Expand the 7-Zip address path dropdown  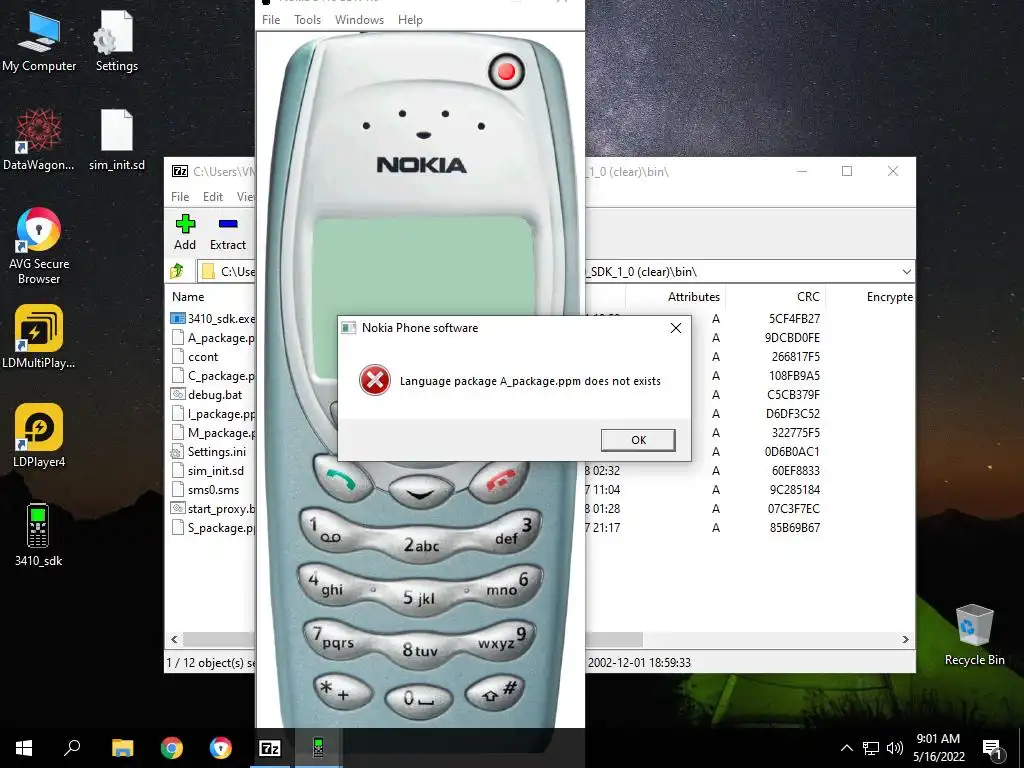point(906,272)
